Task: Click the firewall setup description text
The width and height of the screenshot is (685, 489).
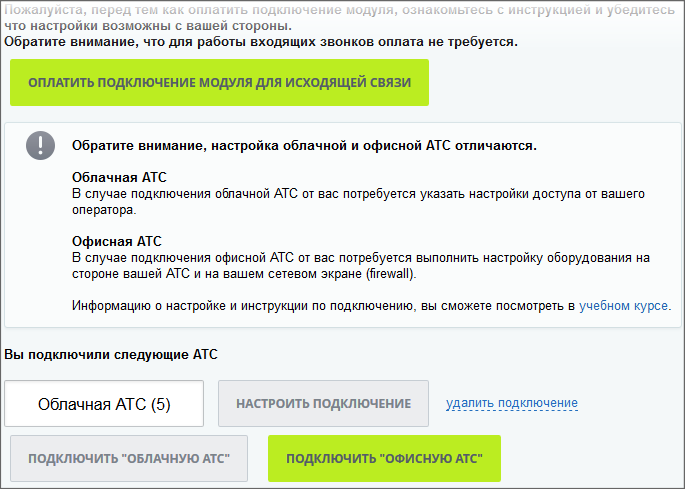Action: (x=361, y=266)
